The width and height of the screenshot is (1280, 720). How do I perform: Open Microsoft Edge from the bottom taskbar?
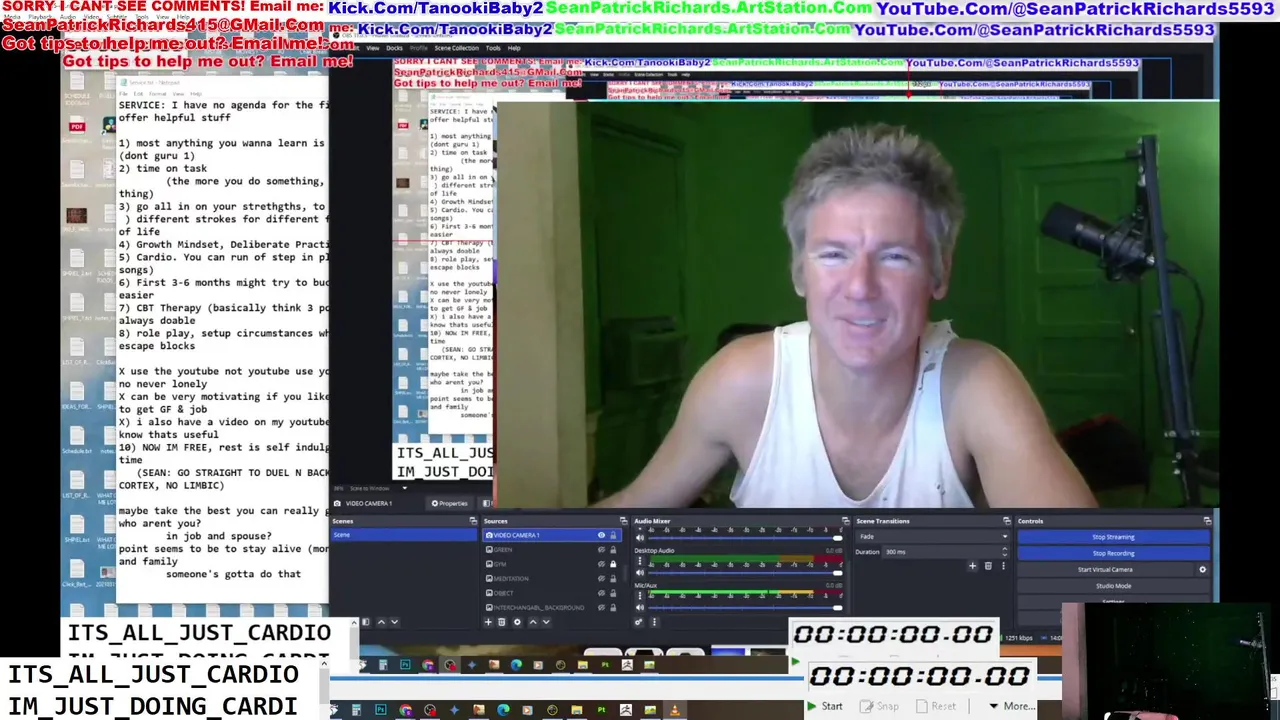pos(503,710)
